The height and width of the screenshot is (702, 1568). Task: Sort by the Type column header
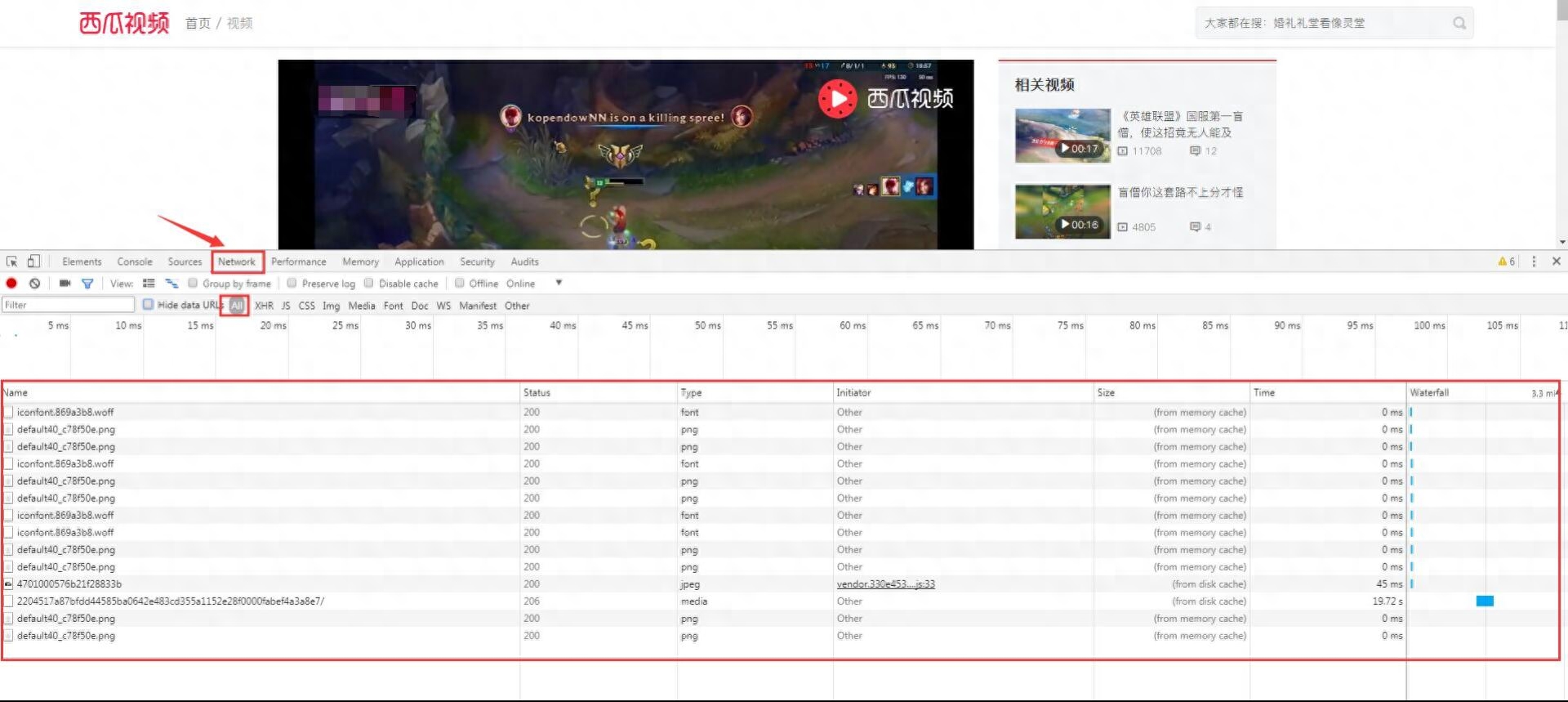click(x=755, y=392)
